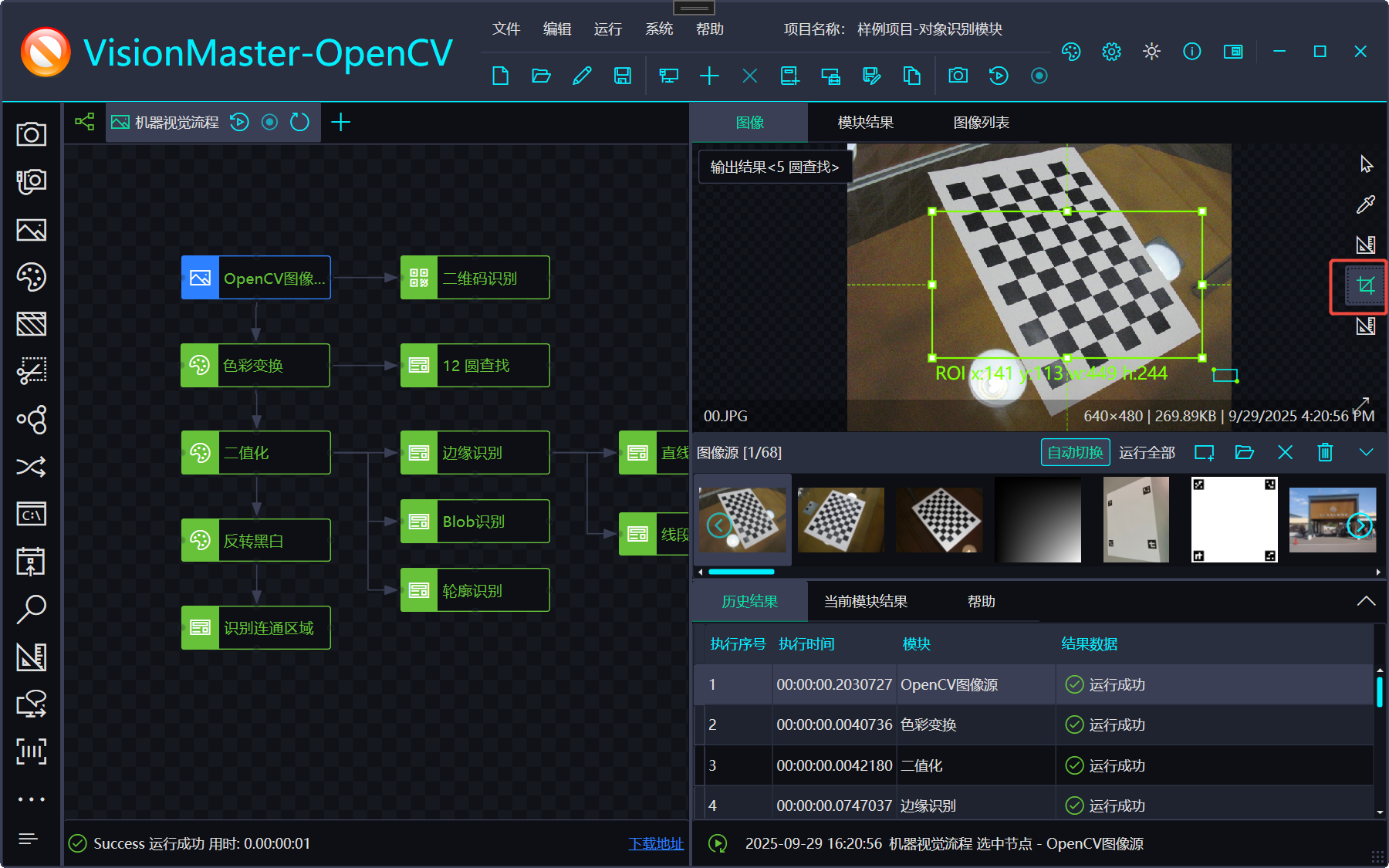
Task: Select the camera tool in left sidebar
Action: pyautogui.click(x=32, y=134)
